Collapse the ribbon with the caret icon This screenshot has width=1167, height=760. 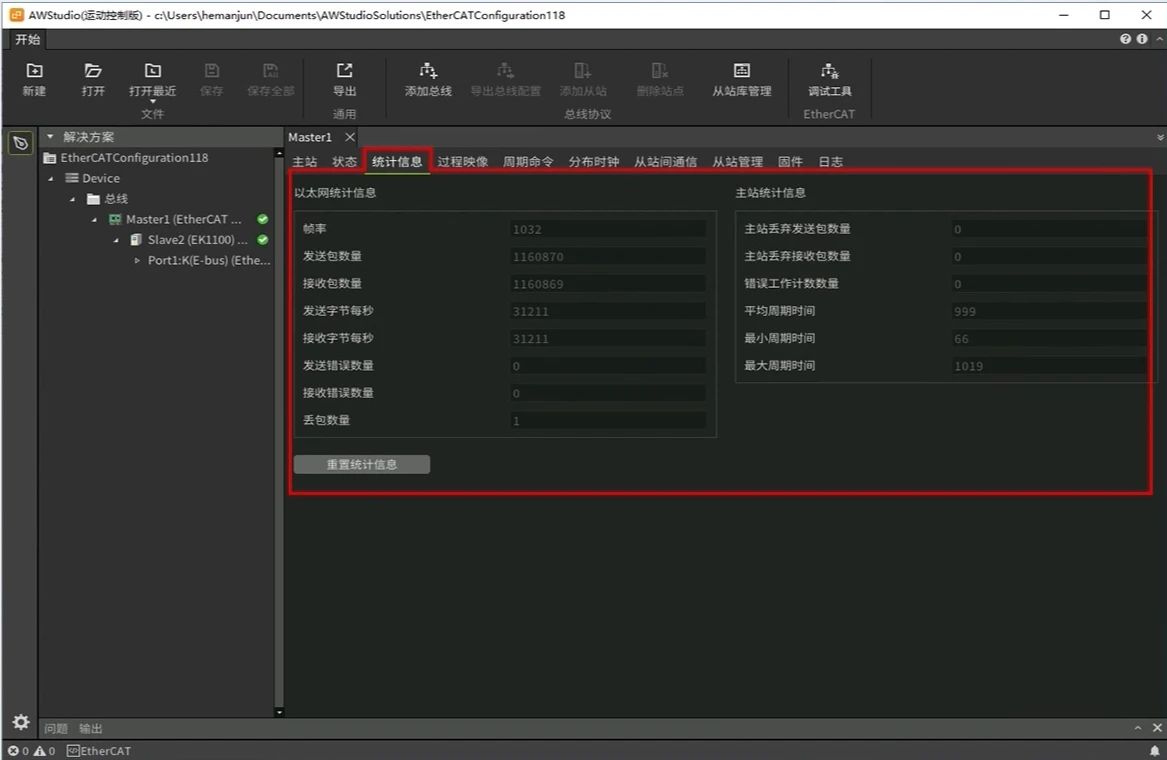coord(1160,39)
